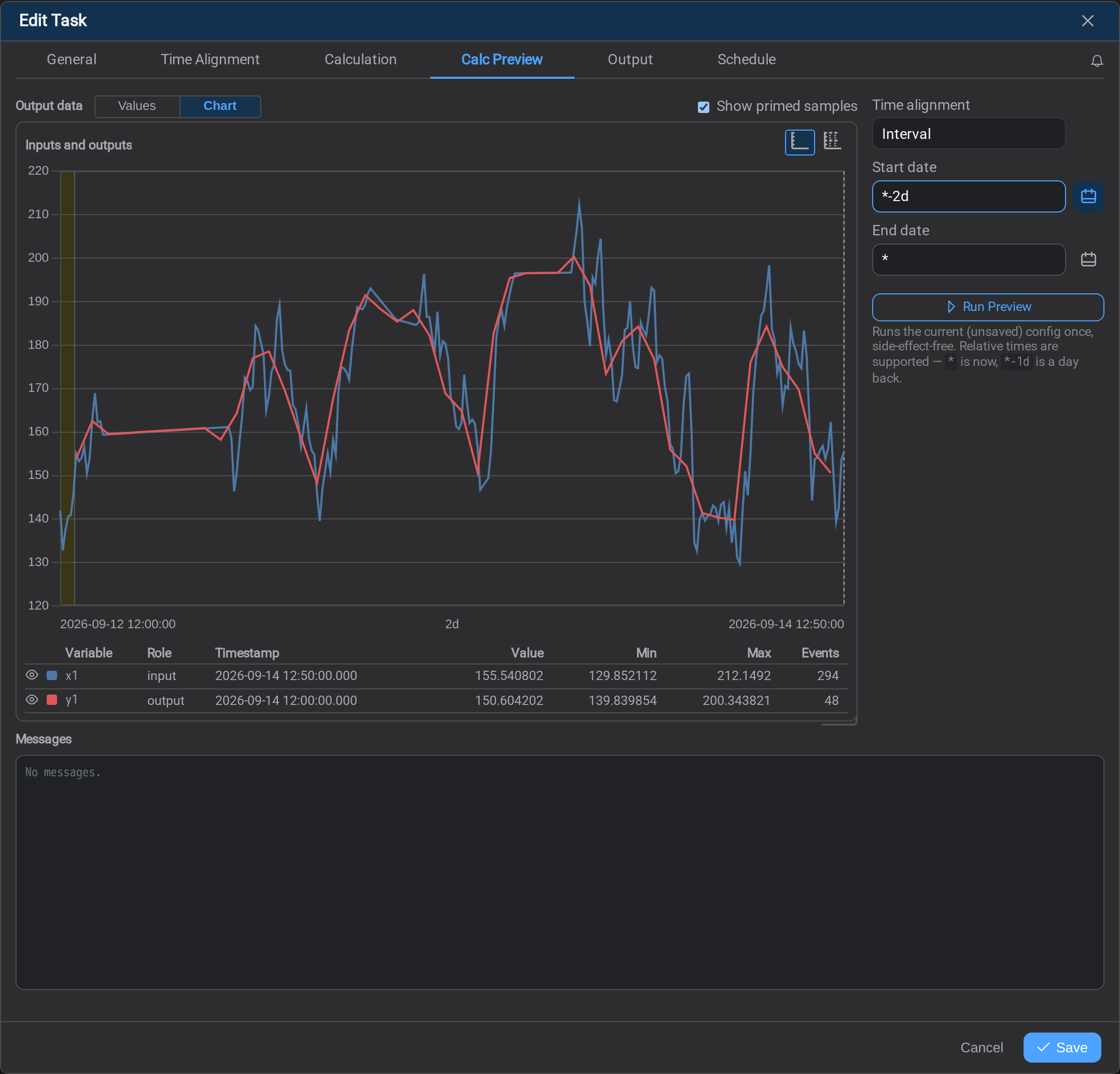Click the Max column header
The height and width of the screenshot is (1074, 1120).
click(758, 653)
